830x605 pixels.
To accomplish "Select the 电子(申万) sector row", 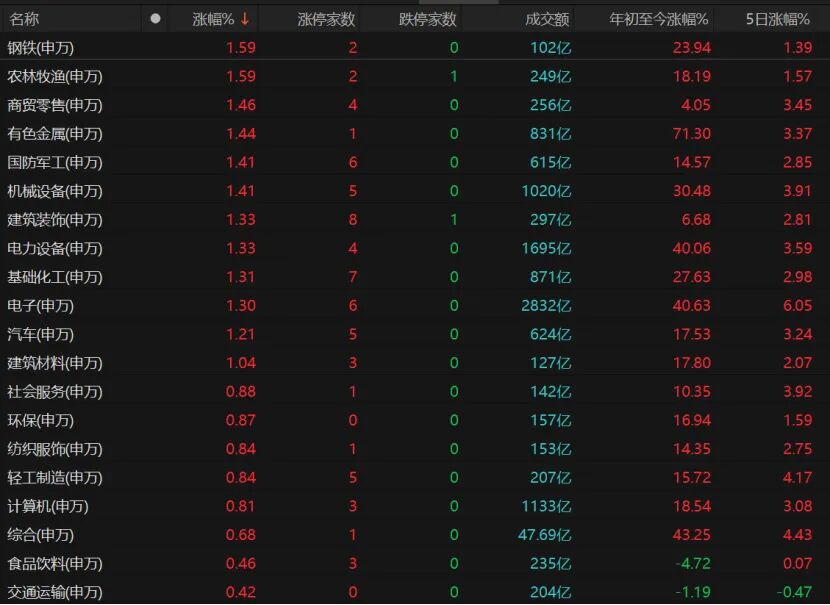I will (x=41, y=306).
